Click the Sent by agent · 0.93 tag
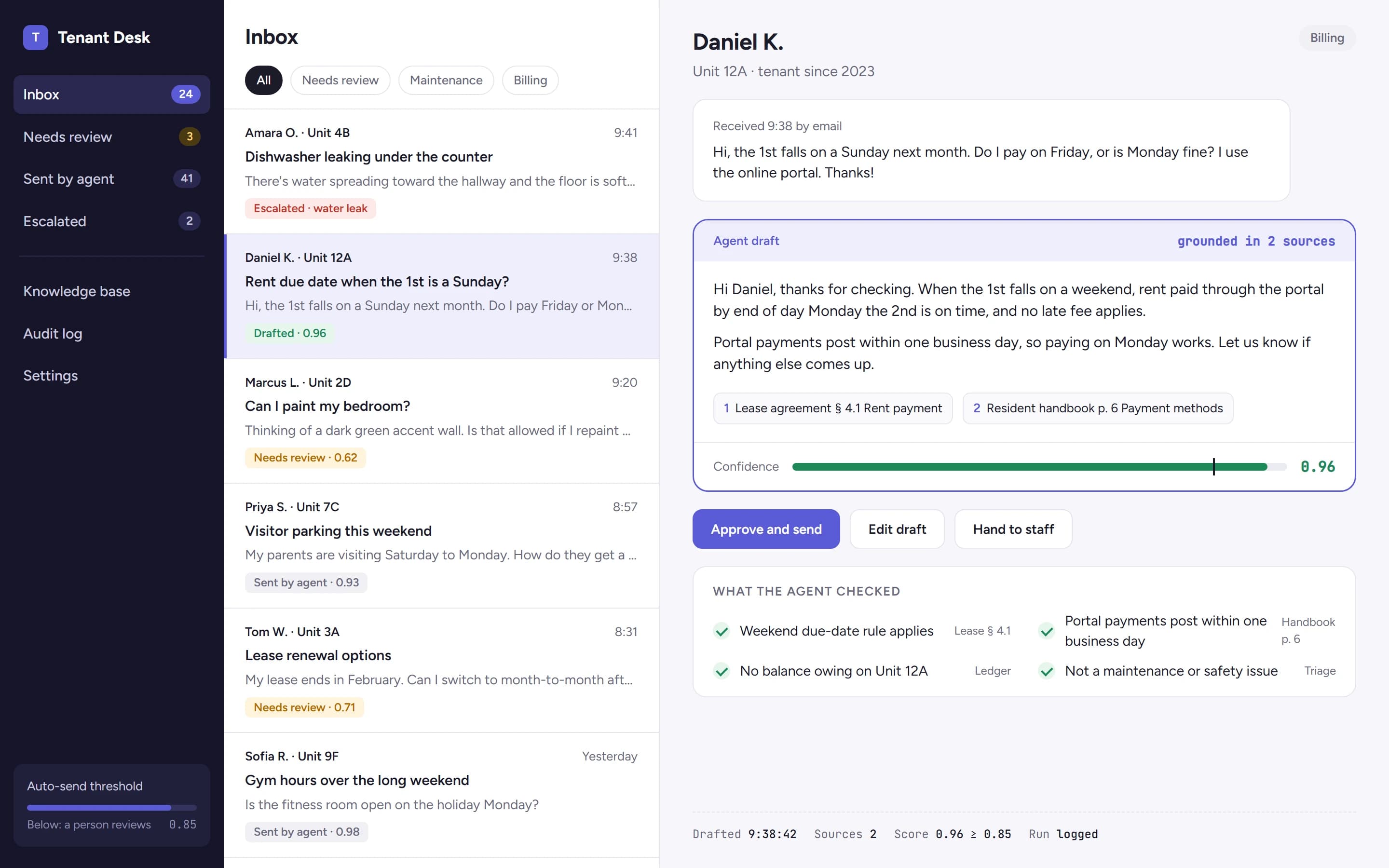Screen dimensions: 1389x868 point(306,583)
